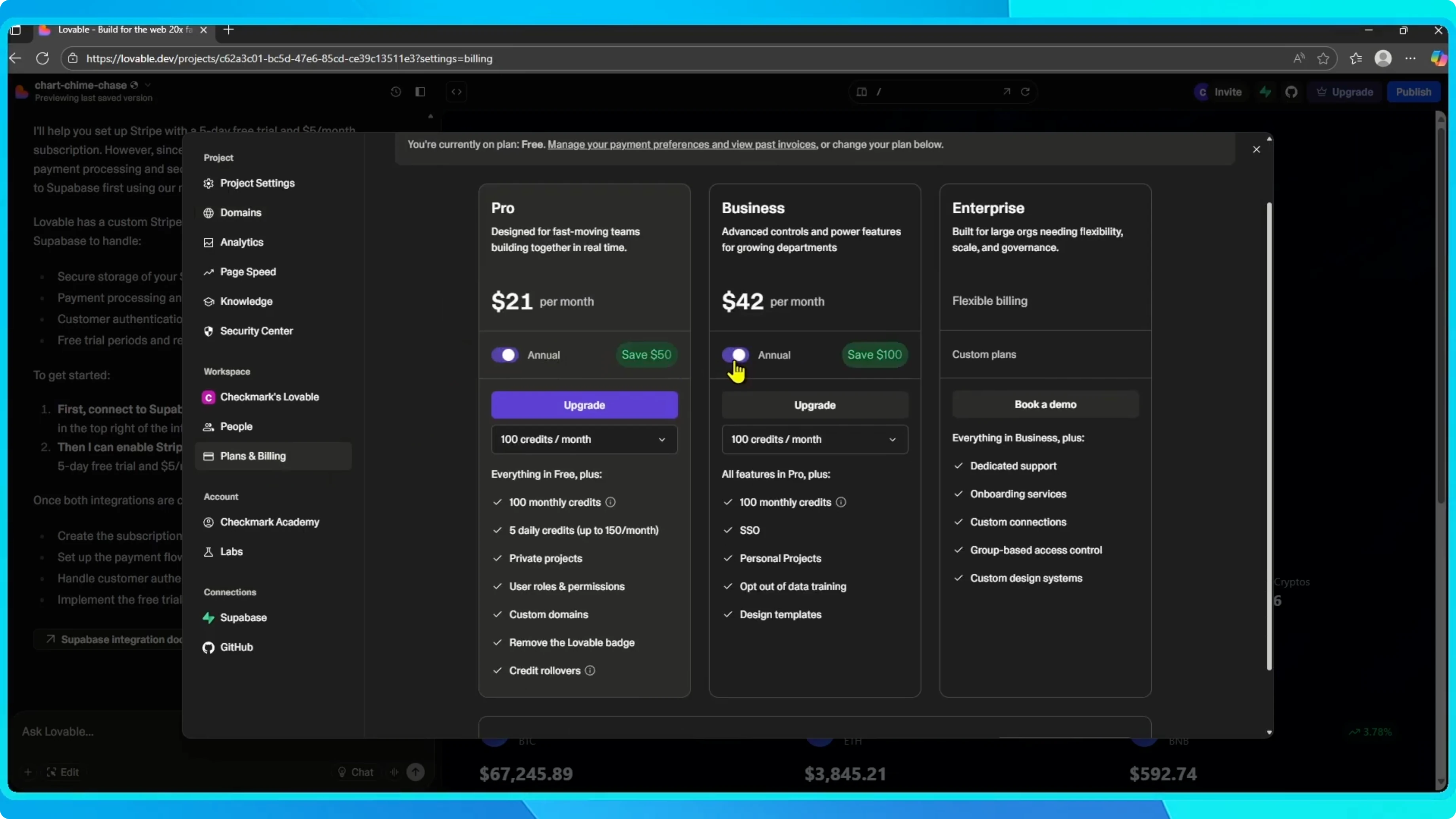1456x819 pixels.
Task: Open Pro plan credits dropdown
Action: point(584,439)
